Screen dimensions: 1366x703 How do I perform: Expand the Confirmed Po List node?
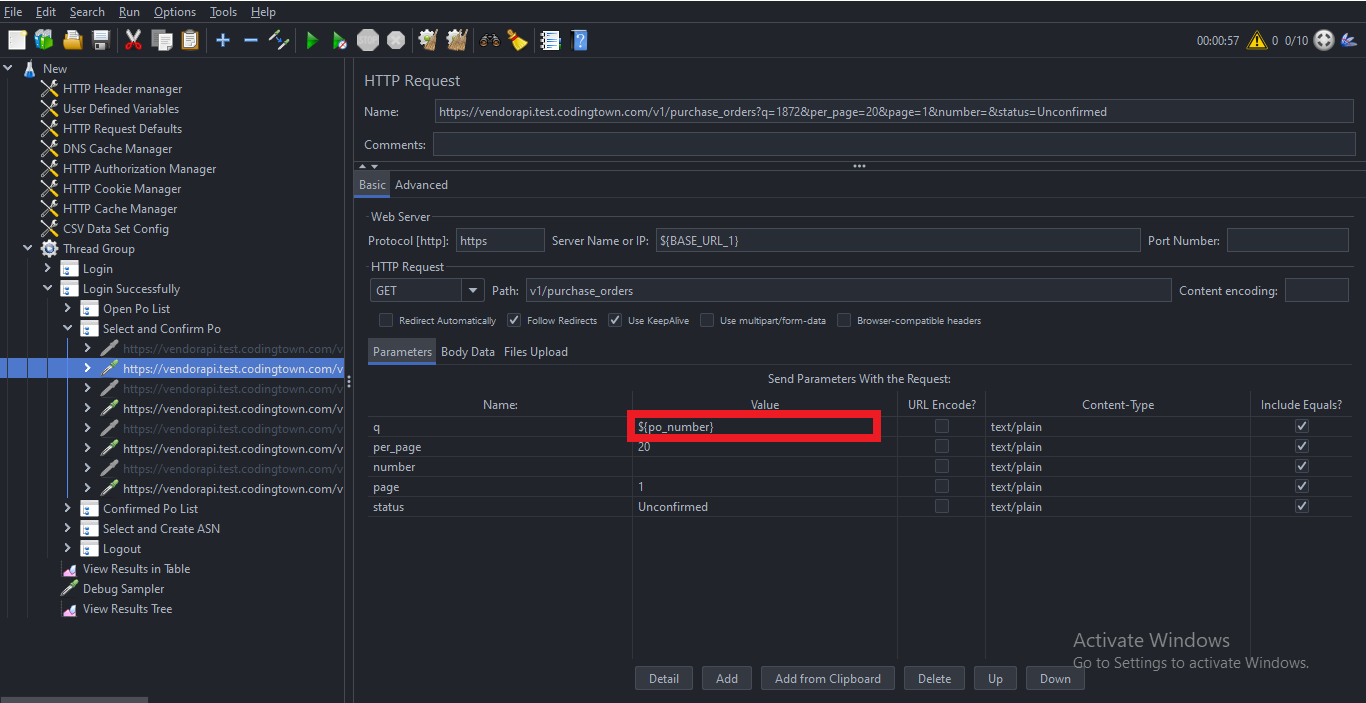[x=68, y=509]
